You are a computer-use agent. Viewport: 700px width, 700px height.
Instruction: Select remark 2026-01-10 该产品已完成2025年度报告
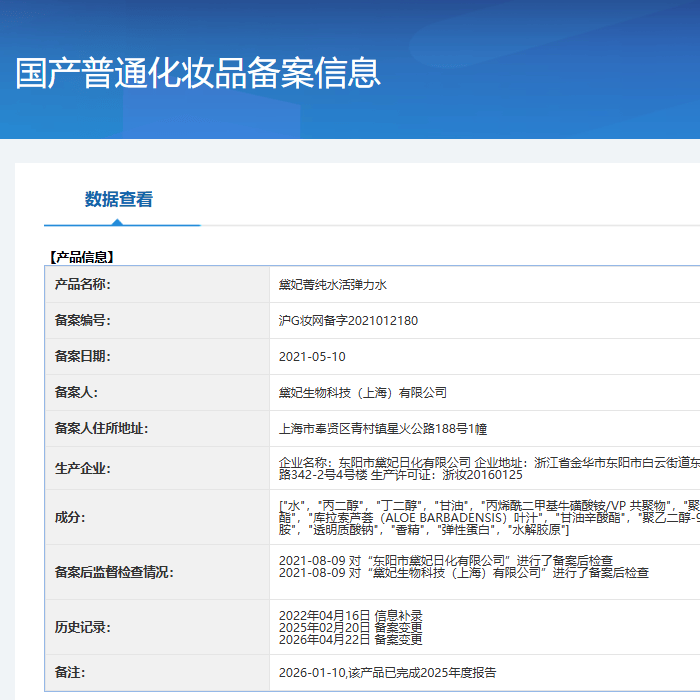point(388,673)
